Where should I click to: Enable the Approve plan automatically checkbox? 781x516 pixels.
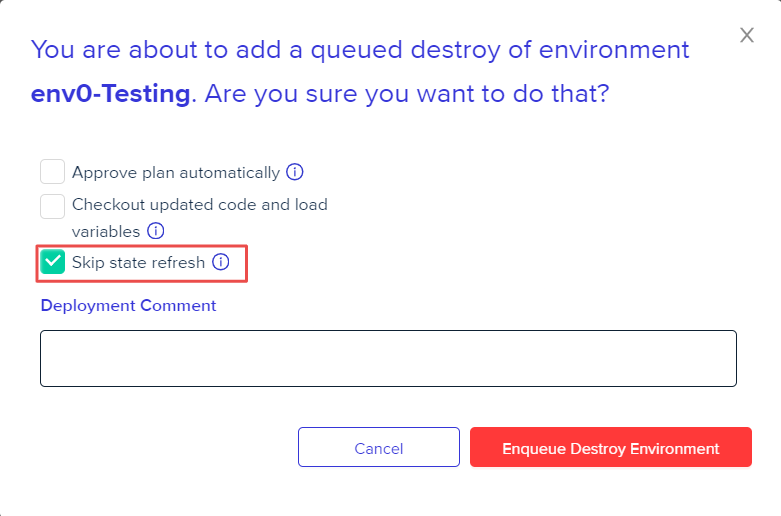[x=53, y=172]
